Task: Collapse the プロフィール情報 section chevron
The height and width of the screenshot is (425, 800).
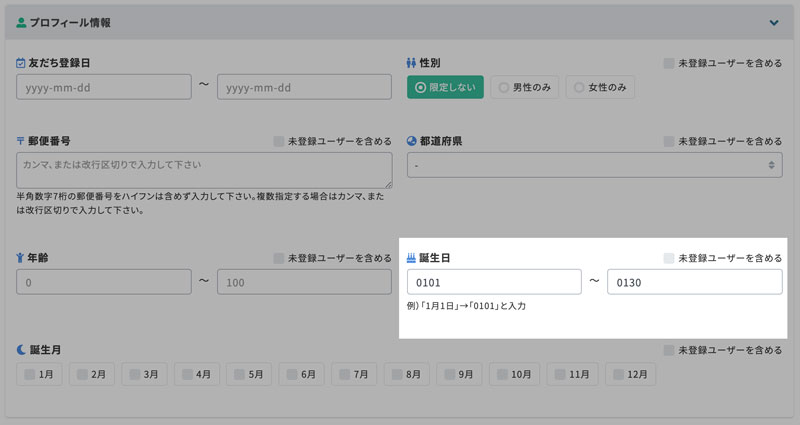Action: click(x=774, y=22)
